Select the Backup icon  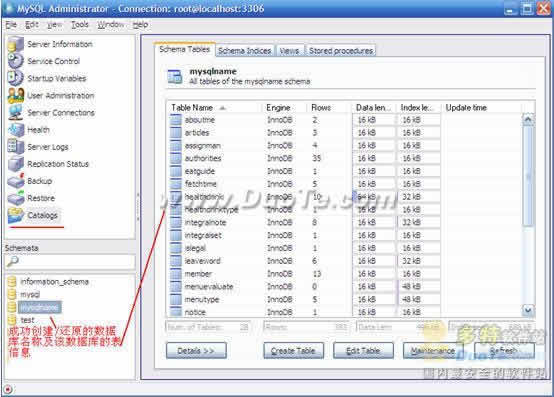[16, 181]
